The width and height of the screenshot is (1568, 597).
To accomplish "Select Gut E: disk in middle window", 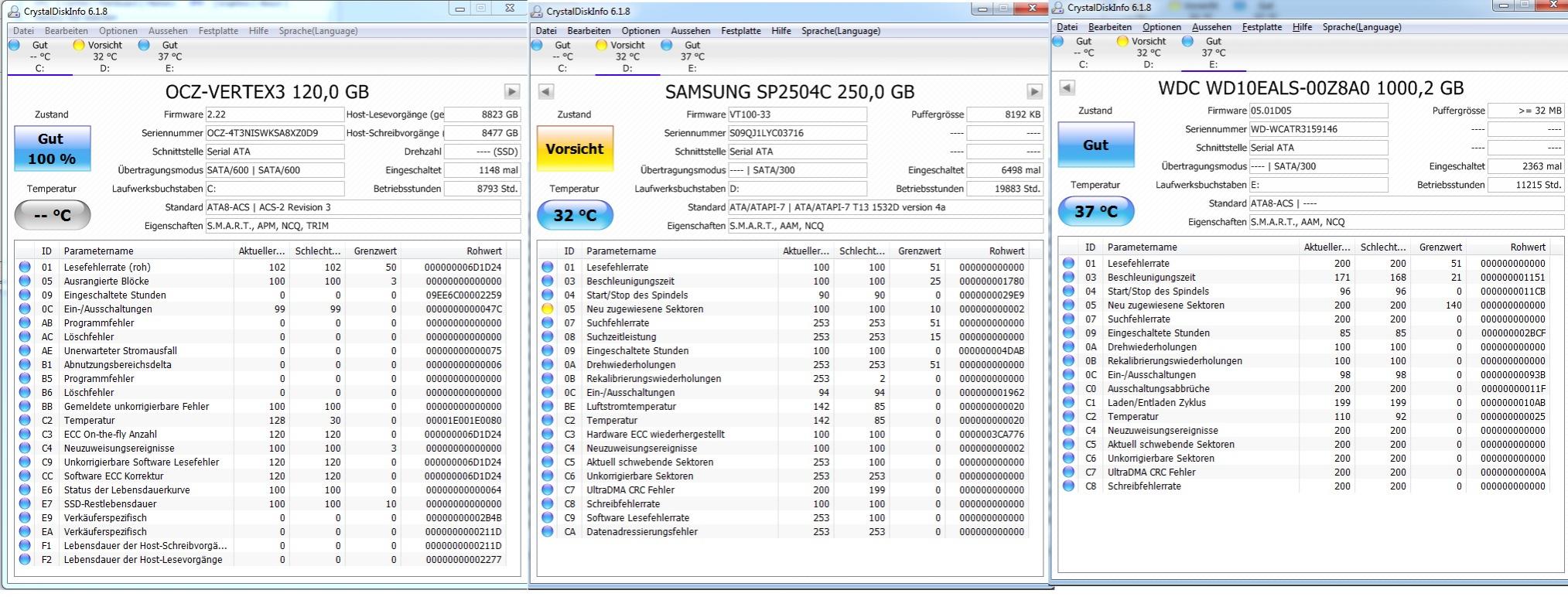I will (687, 56).
